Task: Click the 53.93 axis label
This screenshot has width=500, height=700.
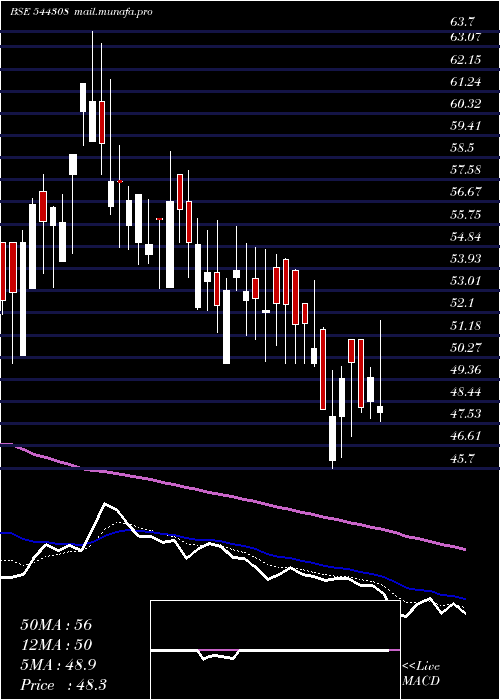Action: point(466,258)
